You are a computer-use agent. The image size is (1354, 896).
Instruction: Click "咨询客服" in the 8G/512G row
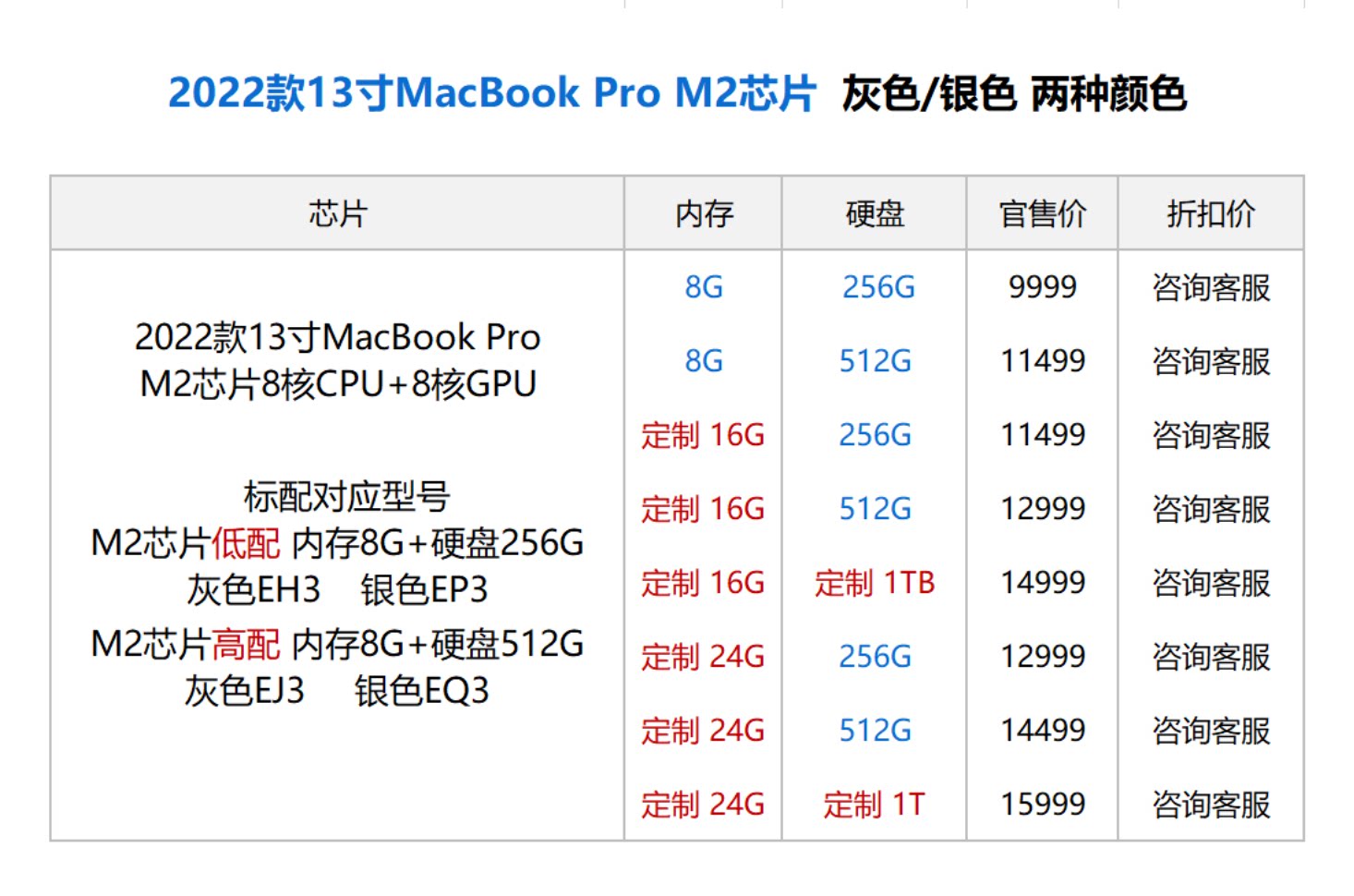(x=1211, y=361)
